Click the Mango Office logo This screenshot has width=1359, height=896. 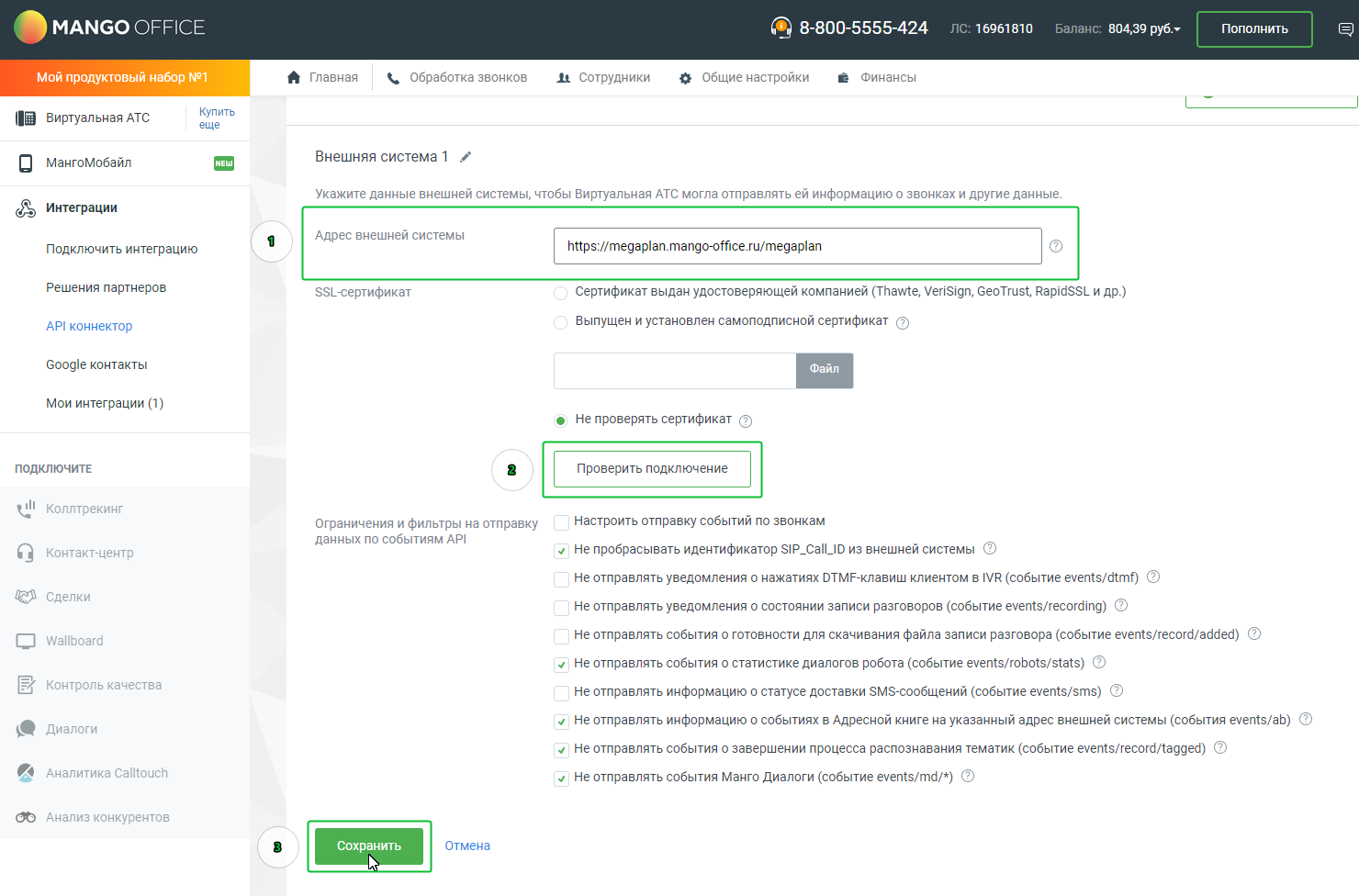pos(109,28)
